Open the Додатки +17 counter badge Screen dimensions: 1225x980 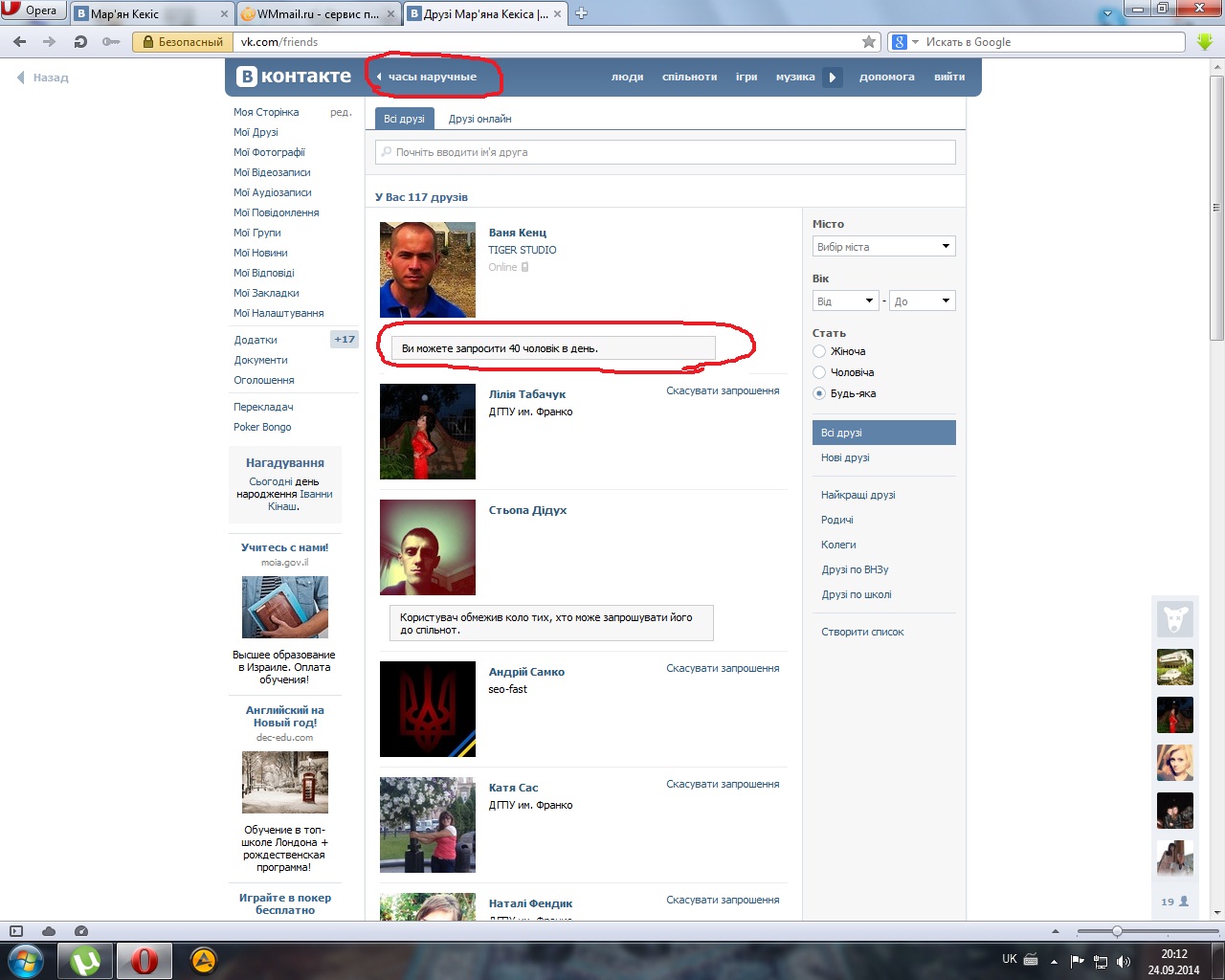pyautogui.click(x=345, y=340)
